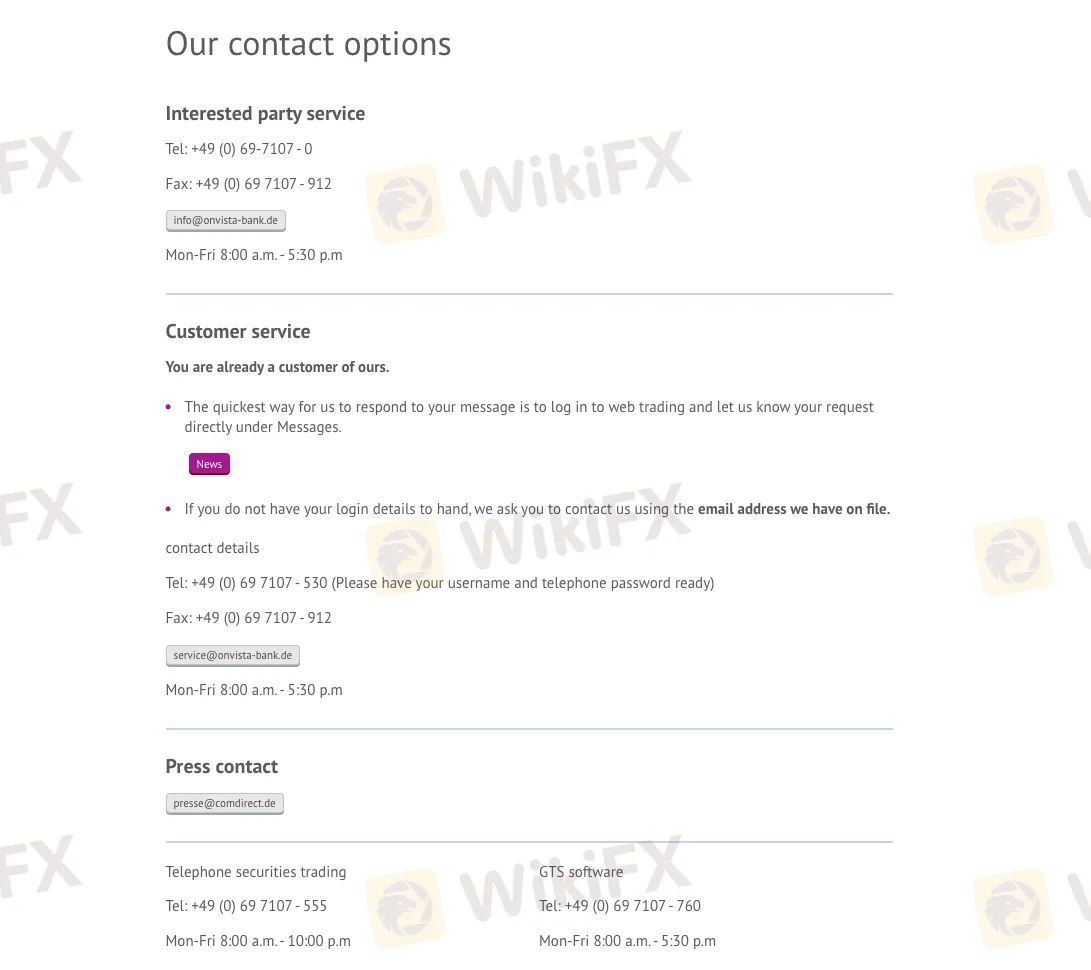This screenshot has height=970, width=1091.
Task: Select the "Interested party service" heading
Action: [x=265, y=114]
